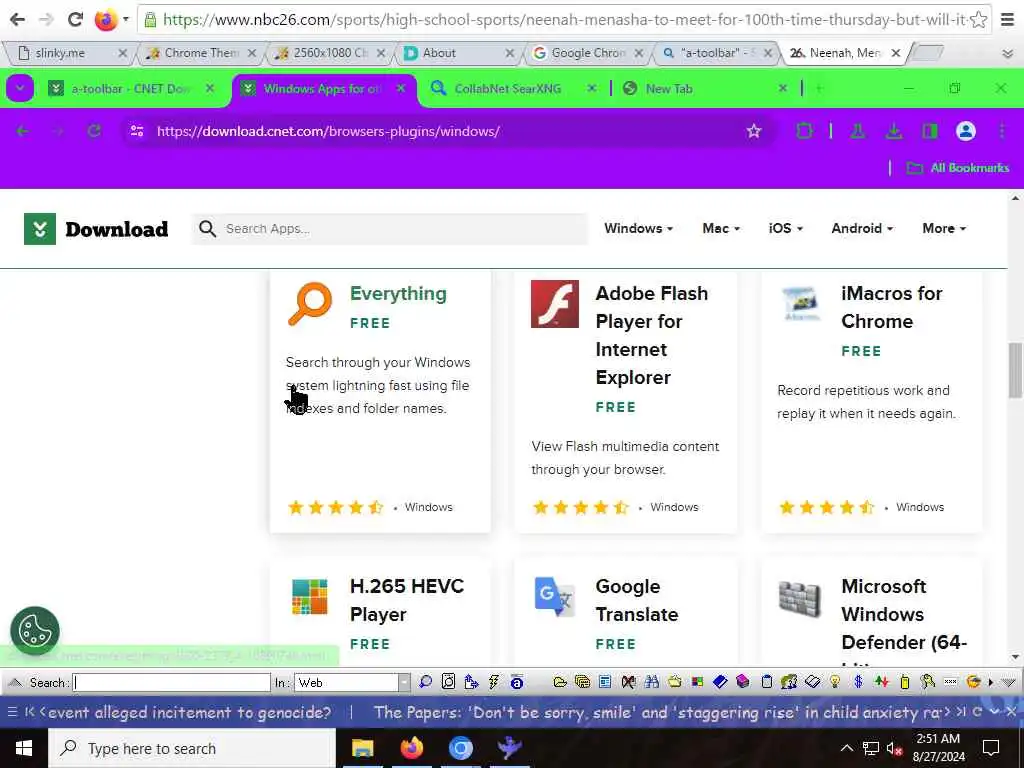Open the Firefox icon dropdown next to reload
This screenshot has height=768, width=1024.
(x=126, y=19)
